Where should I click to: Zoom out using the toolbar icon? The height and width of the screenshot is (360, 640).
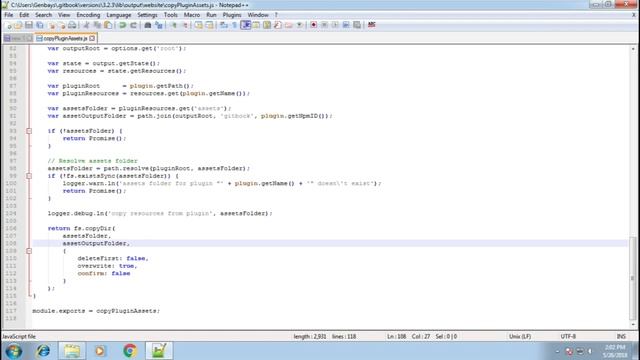(184, 25)
